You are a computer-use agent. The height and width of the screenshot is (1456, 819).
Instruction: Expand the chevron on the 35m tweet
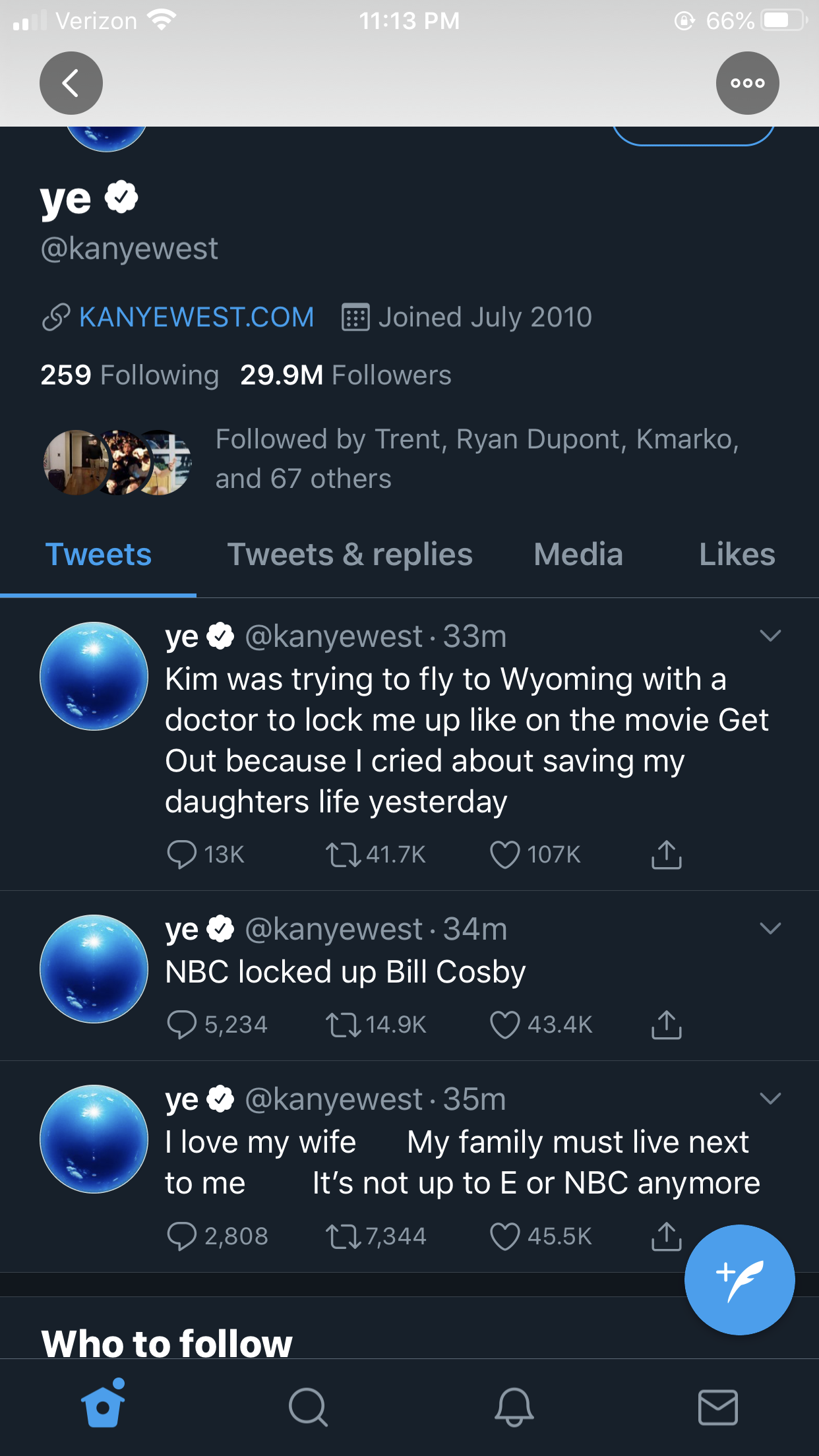770,1099
